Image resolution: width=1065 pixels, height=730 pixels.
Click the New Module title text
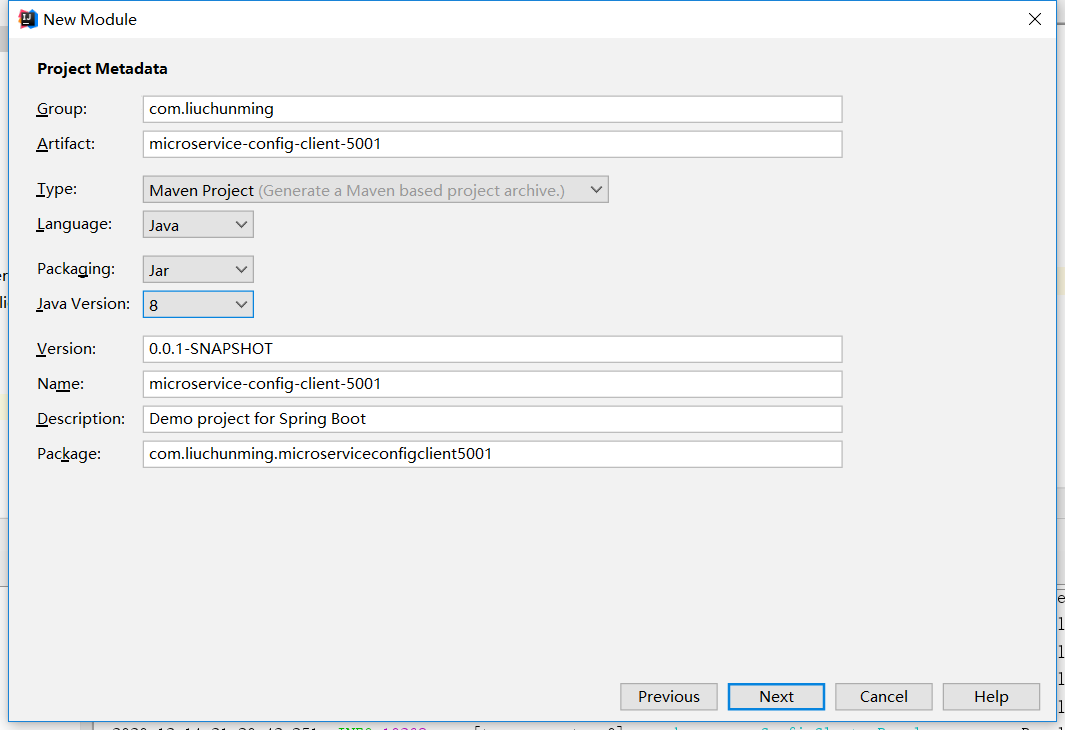pyautogui.click(x=90, y=20)
